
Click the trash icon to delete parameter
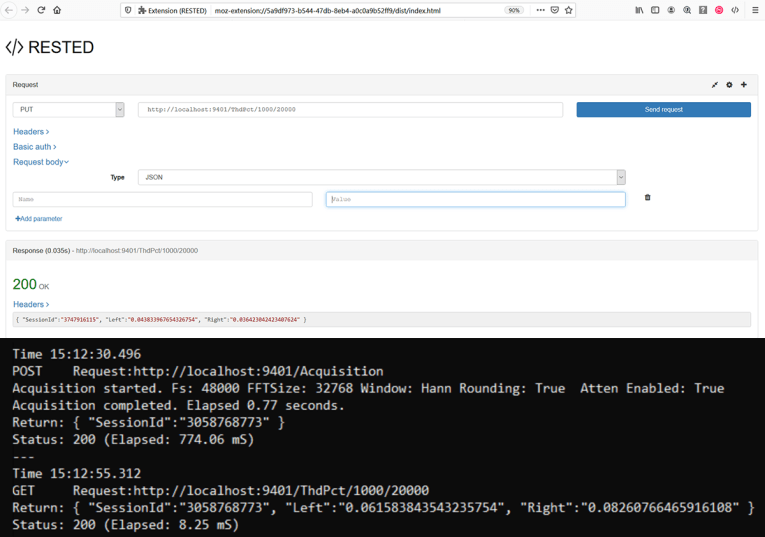pos(647,198)
